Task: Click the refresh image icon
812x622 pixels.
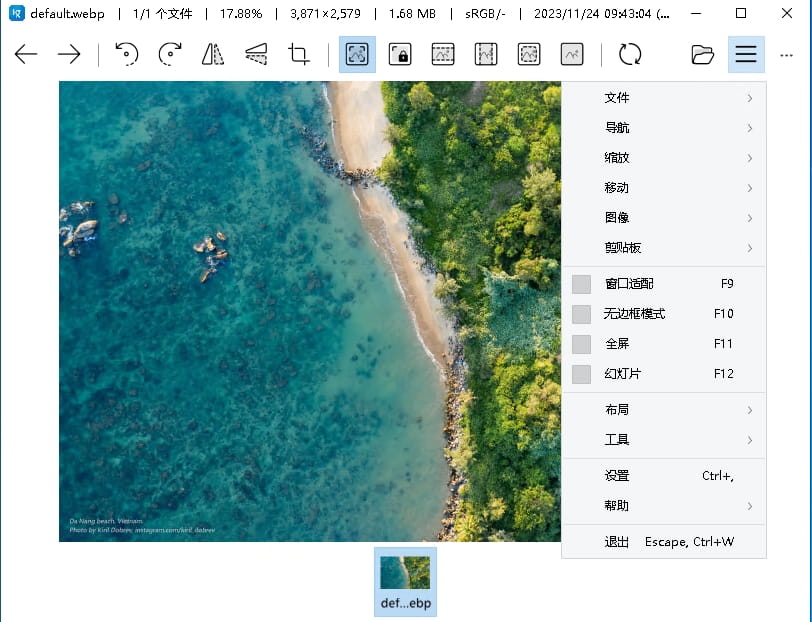Action: pos(630,54)
